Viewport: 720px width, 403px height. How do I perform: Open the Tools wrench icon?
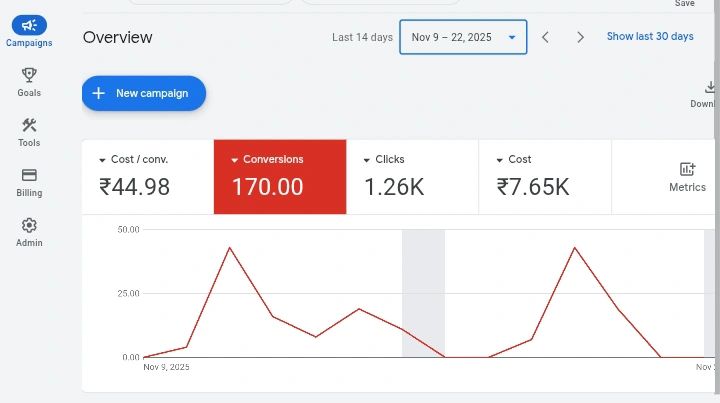point(29,125)
